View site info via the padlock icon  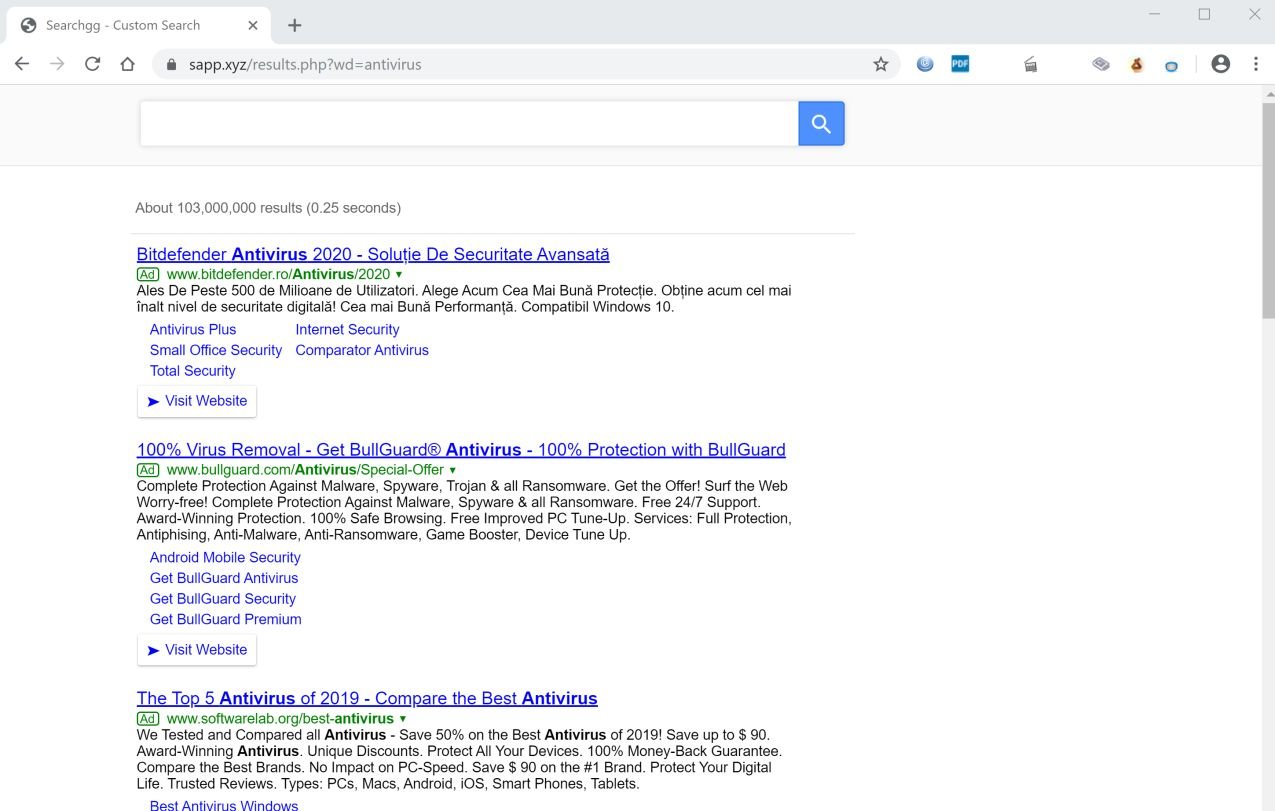[x=171, y=64]
